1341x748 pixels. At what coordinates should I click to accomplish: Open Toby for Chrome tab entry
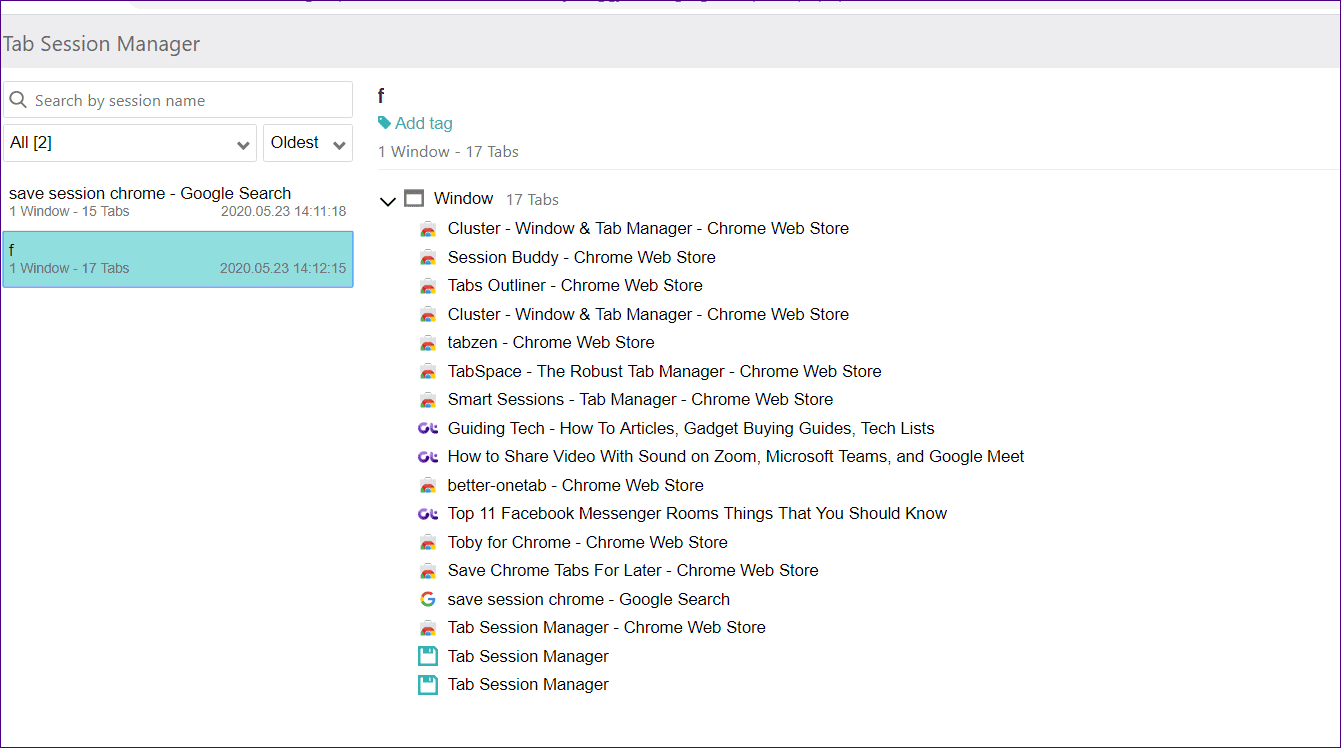pyautogui.click(x=587, y=542)
